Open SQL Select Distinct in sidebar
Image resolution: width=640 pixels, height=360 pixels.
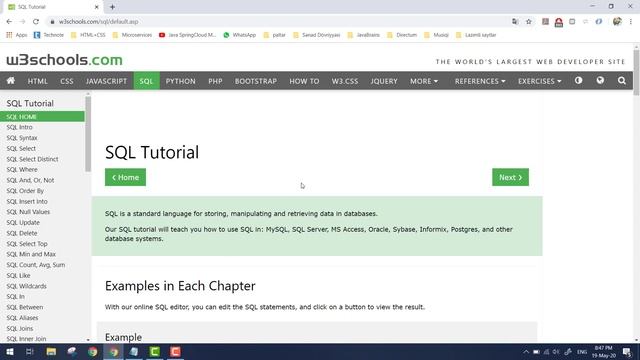pyautogui.click(x=32, y=159)
